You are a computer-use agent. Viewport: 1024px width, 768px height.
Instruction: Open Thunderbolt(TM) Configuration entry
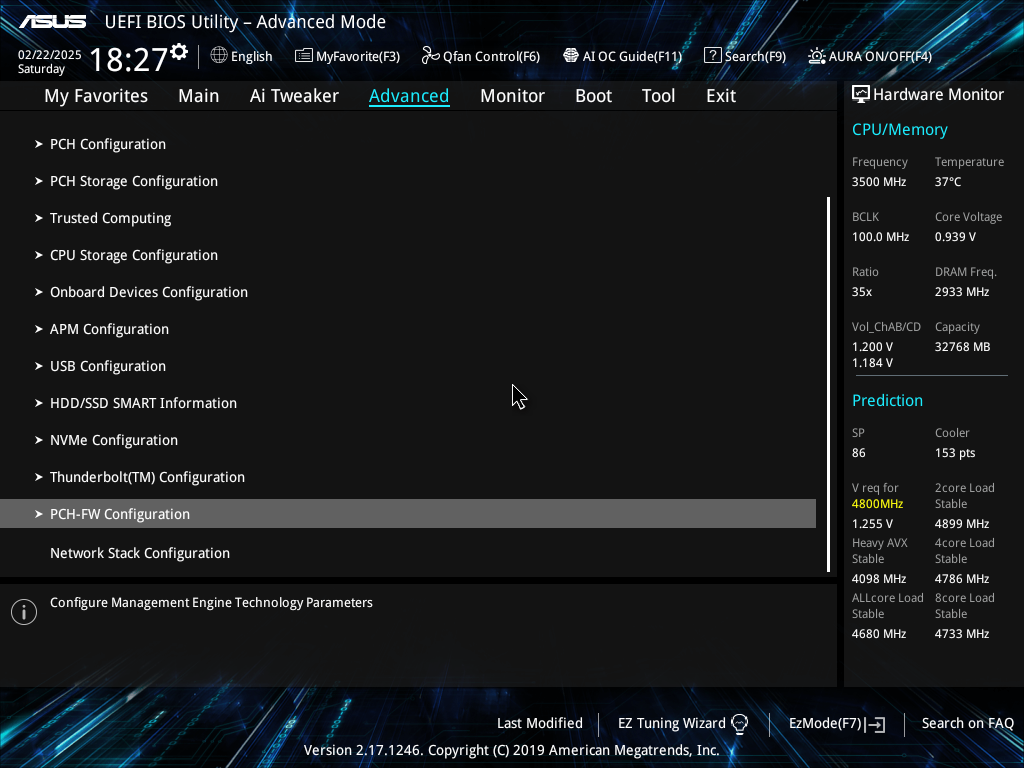(x=147, y=477)
